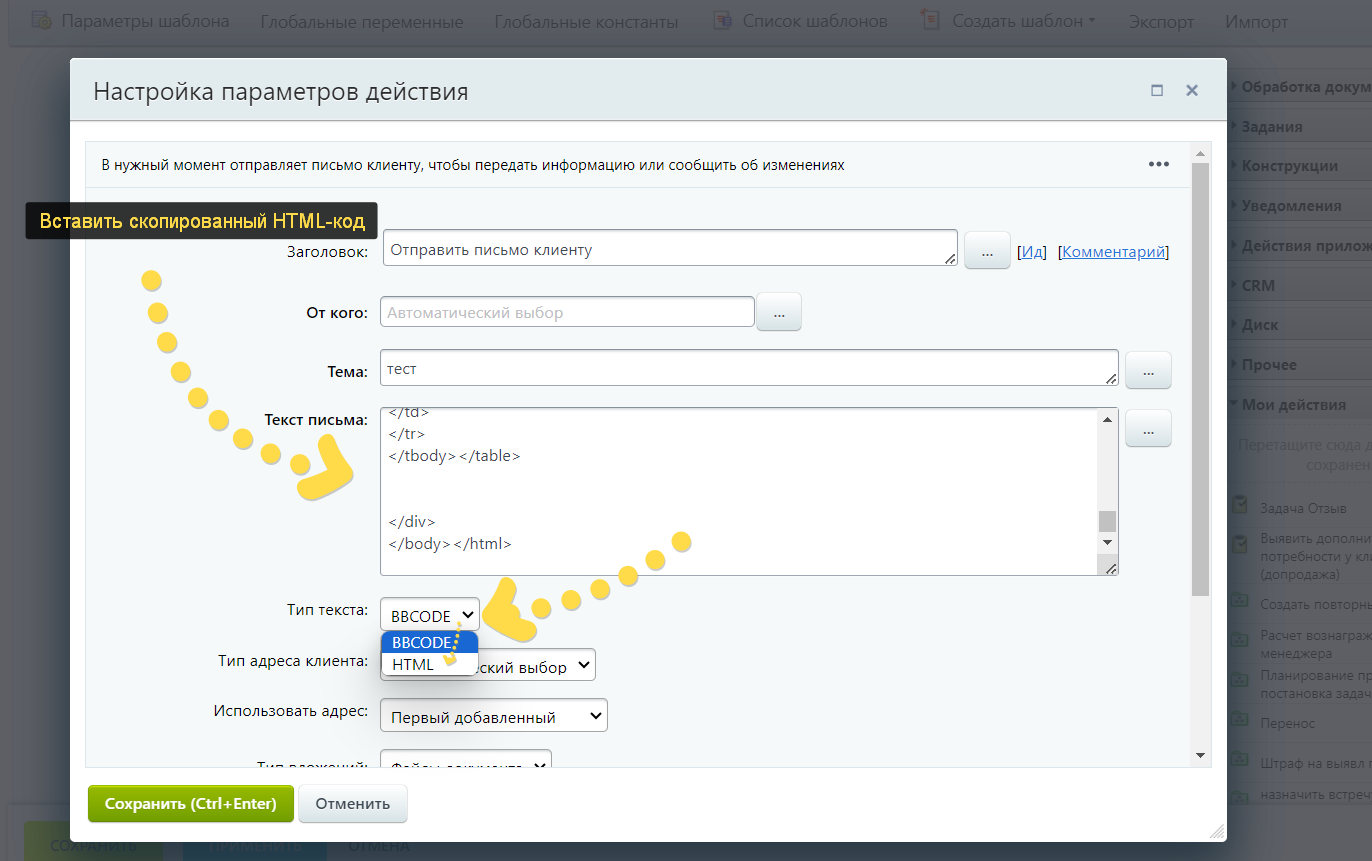Click the green Сохранить (Ctrl+Enter) button
The width and height of the screenshot is (1372, 861).
191,804
